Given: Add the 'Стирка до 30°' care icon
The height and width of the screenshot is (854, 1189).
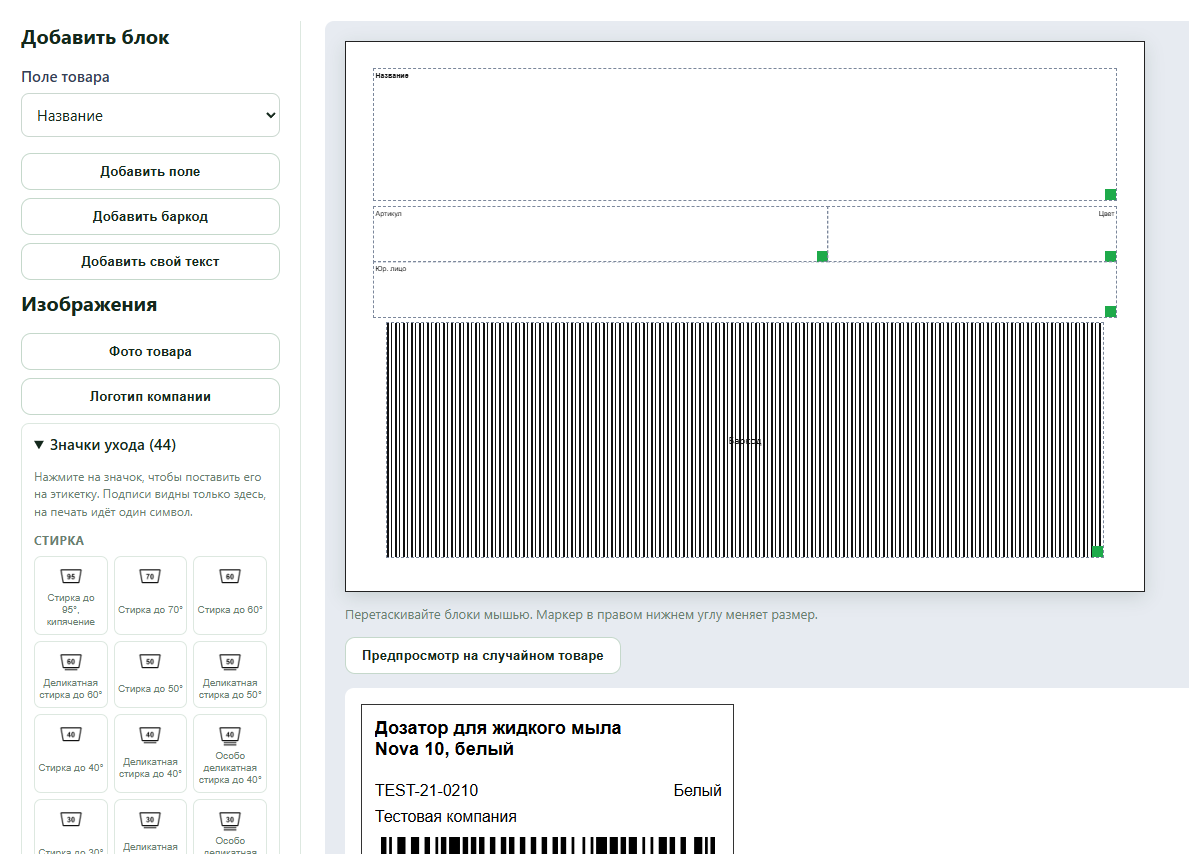Looking at the screenshot, I should (x=71, y=827).
